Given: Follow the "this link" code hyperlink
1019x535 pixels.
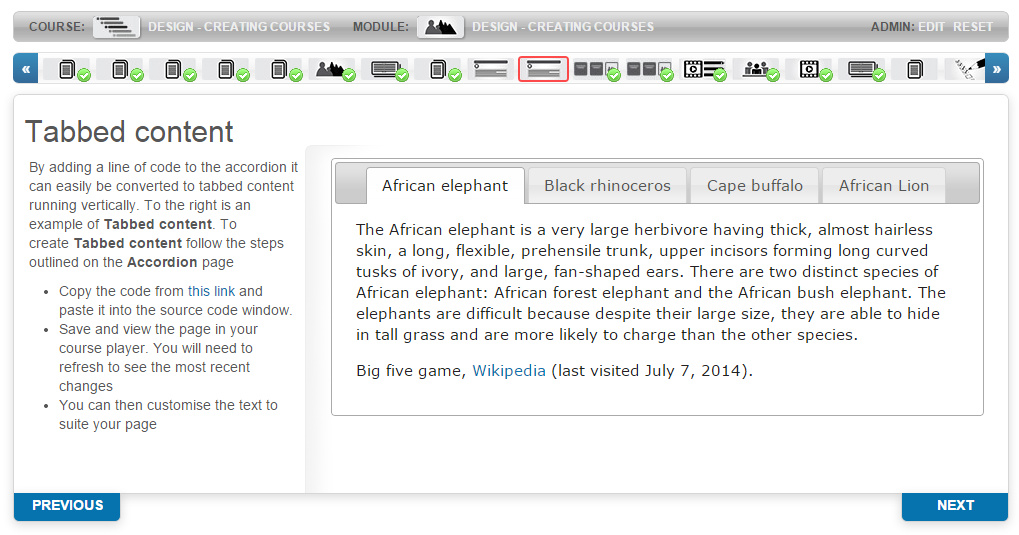Looking at the screenshot, I should click(211, 291).
